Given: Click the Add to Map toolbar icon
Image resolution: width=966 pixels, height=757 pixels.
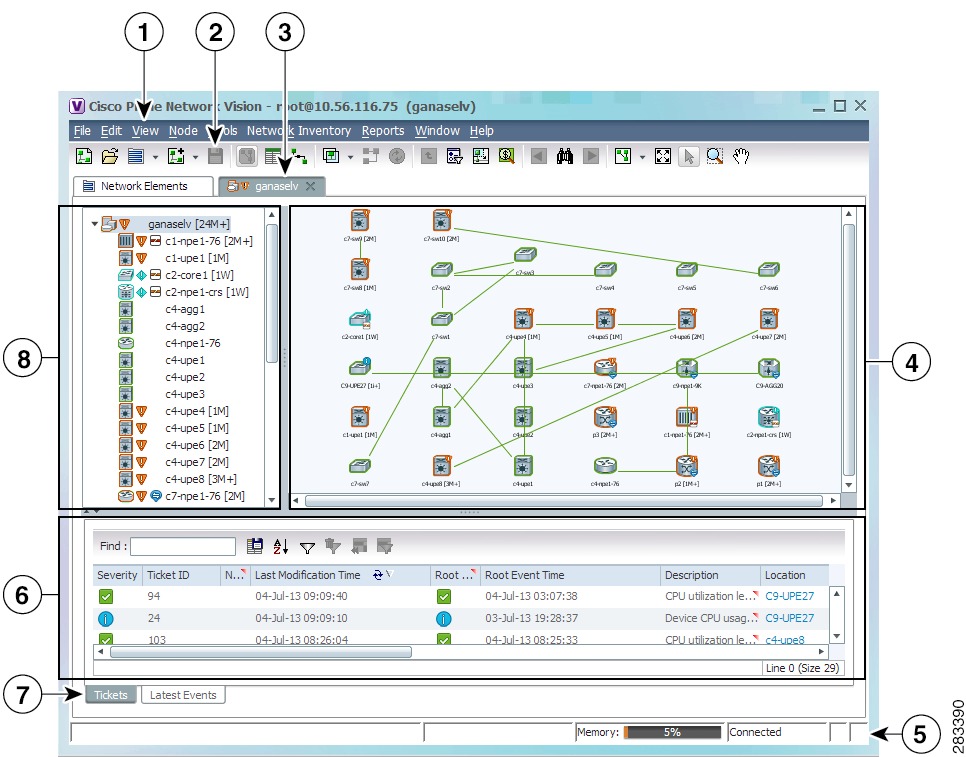Looking at the screenshot, I should coord(176,156).
